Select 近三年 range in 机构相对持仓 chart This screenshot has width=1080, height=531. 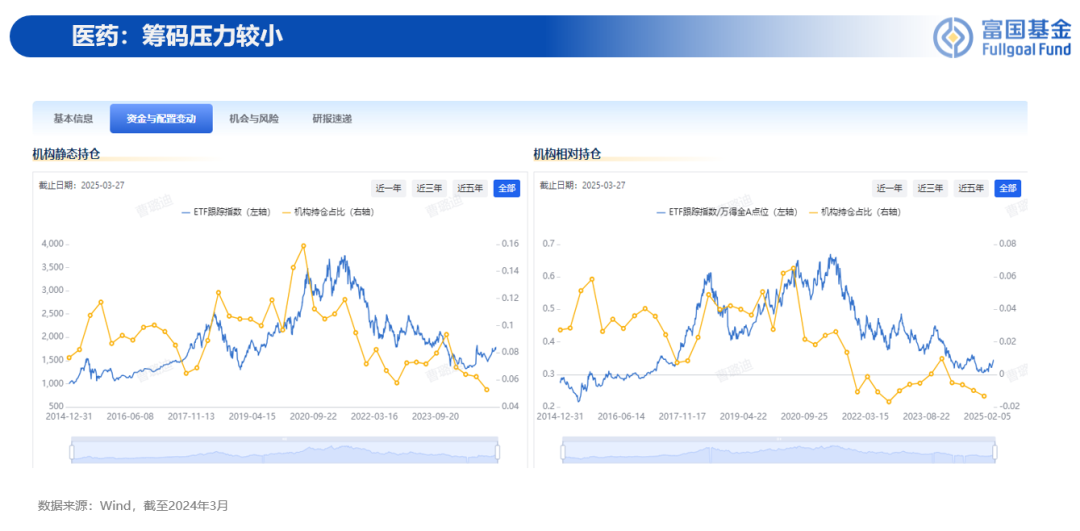pyautogui.click(x=931, y=188)
